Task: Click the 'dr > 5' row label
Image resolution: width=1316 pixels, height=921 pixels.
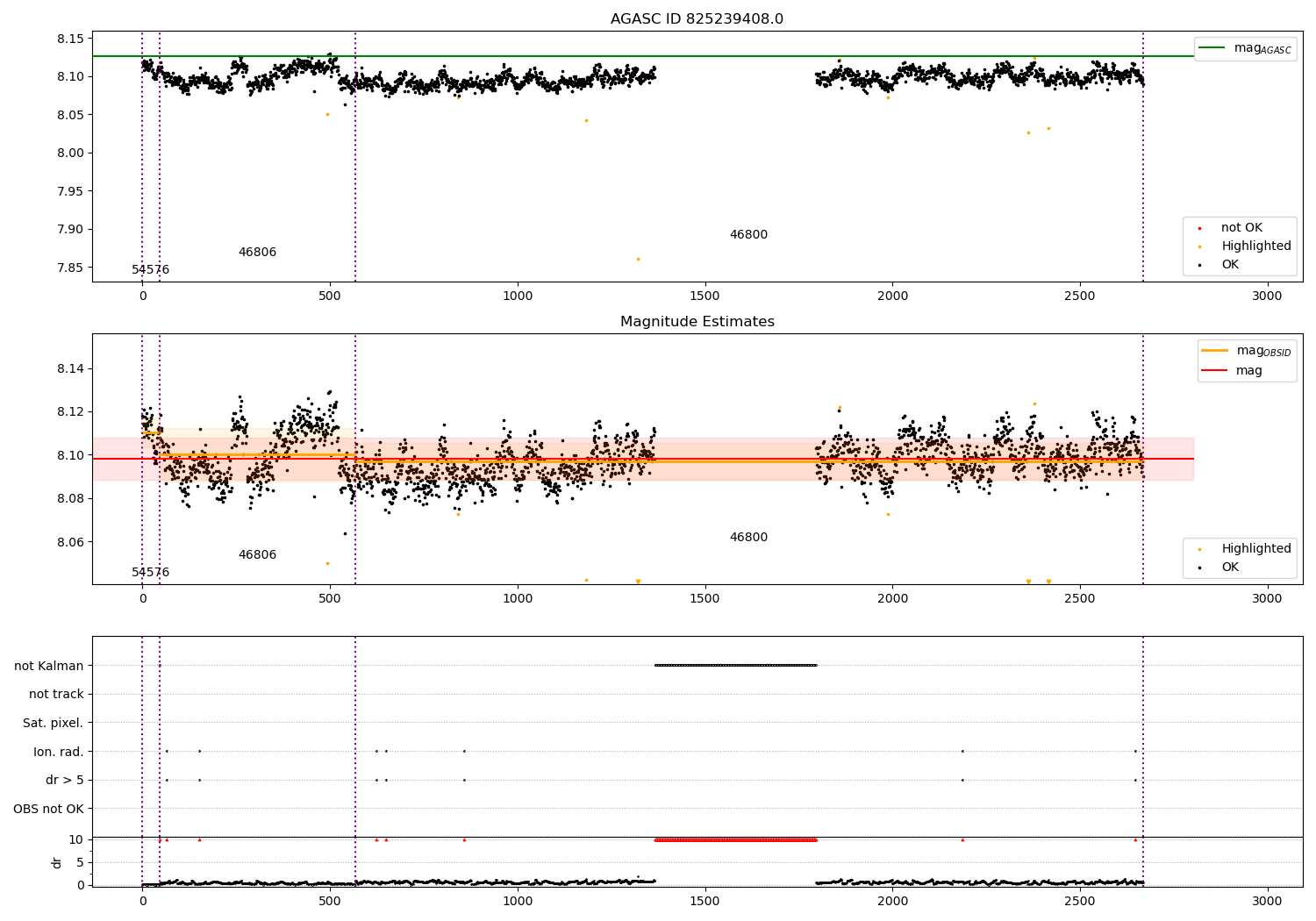Action: 65,781
